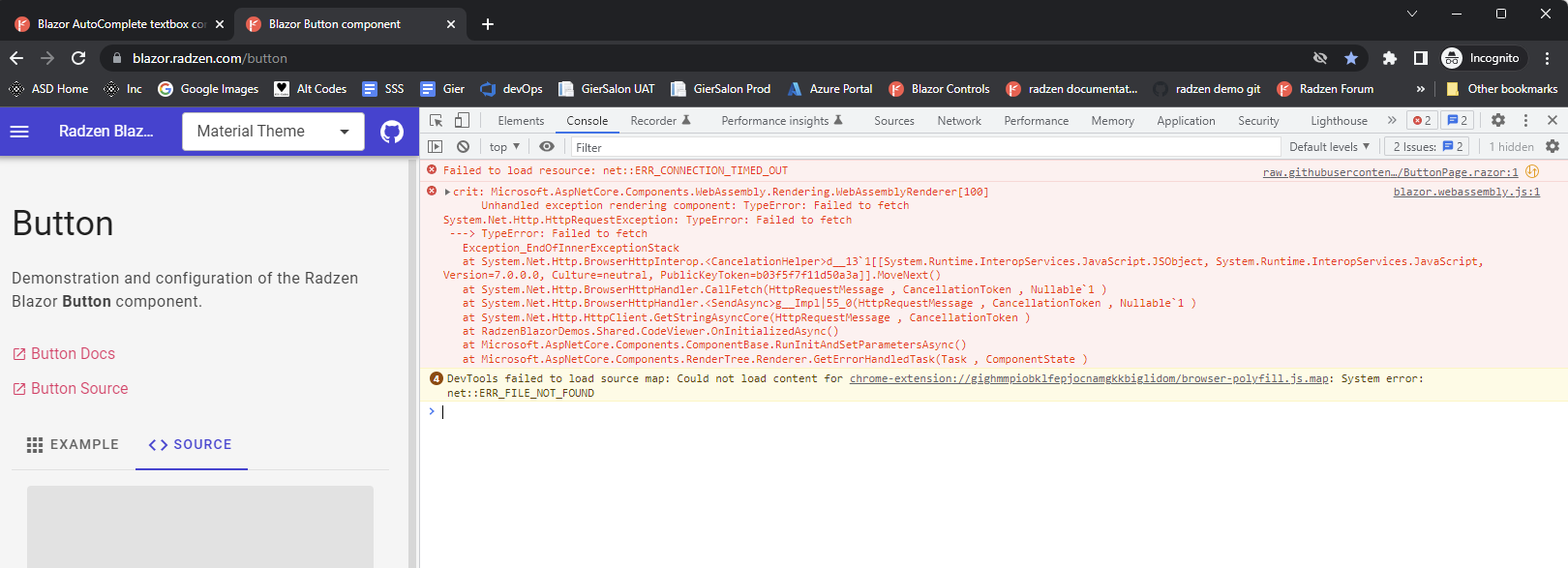Open the Material Theme dropdown
1568x568 pixels.
pos(273,132)
